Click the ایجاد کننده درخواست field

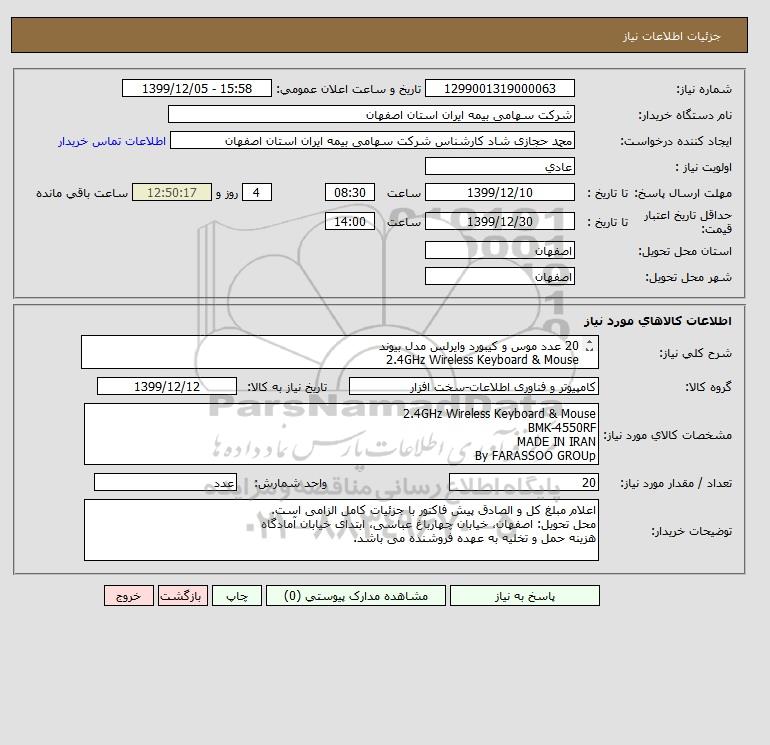tap(372, 140)
